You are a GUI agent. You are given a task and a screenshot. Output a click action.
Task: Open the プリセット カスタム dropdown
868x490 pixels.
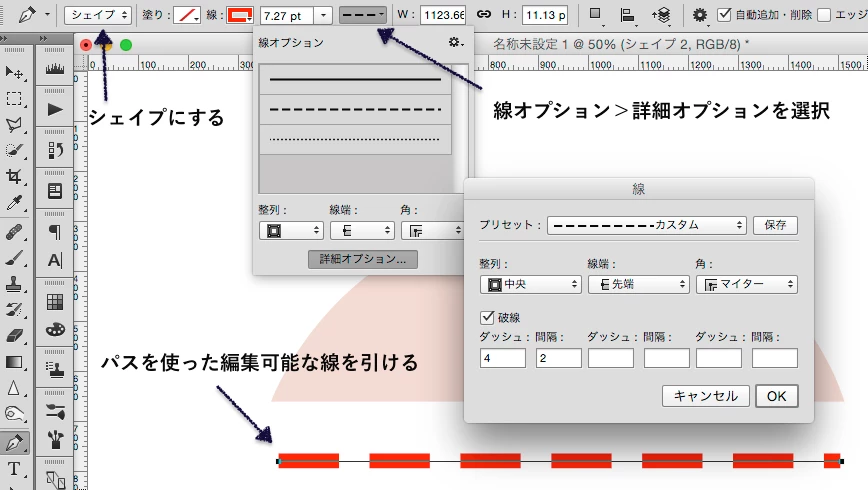pos(647,225)
